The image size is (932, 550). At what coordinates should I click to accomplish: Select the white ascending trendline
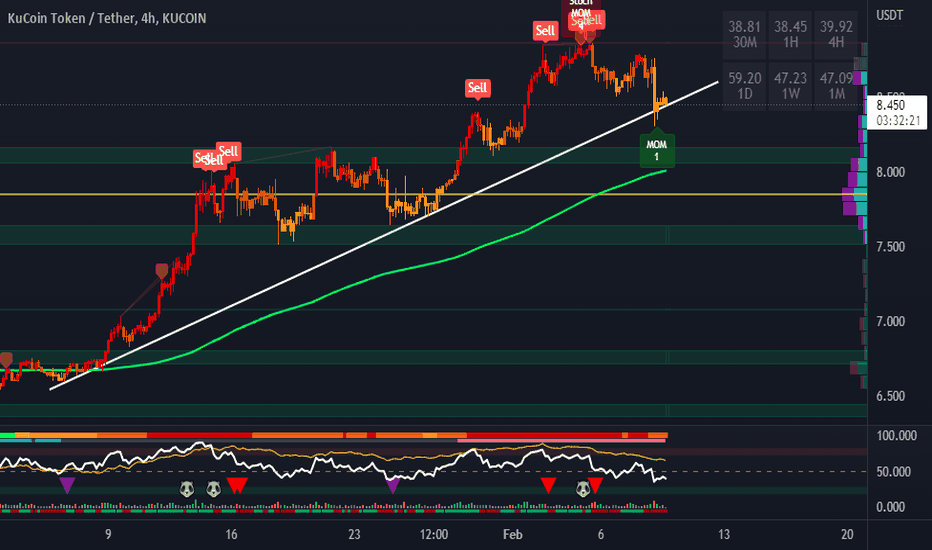pos(383,236)
